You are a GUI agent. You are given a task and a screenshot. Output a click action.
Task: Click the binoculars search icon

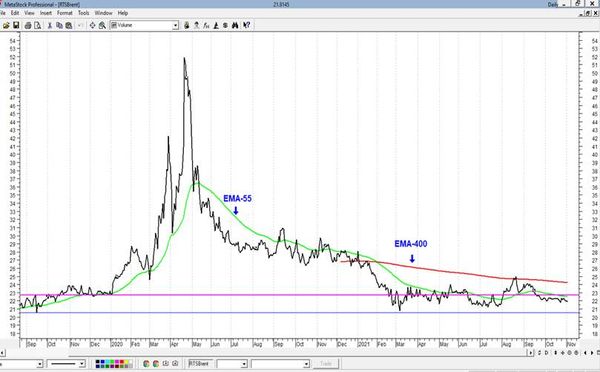coord(235,25)
